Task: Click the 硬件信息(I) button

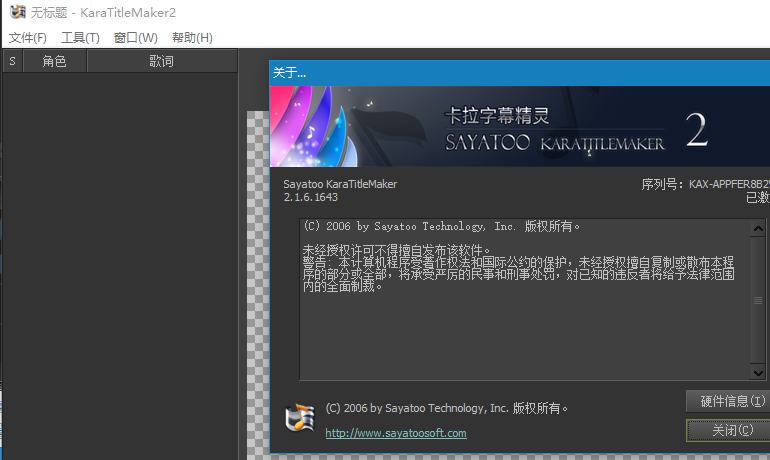Action: 728,401
